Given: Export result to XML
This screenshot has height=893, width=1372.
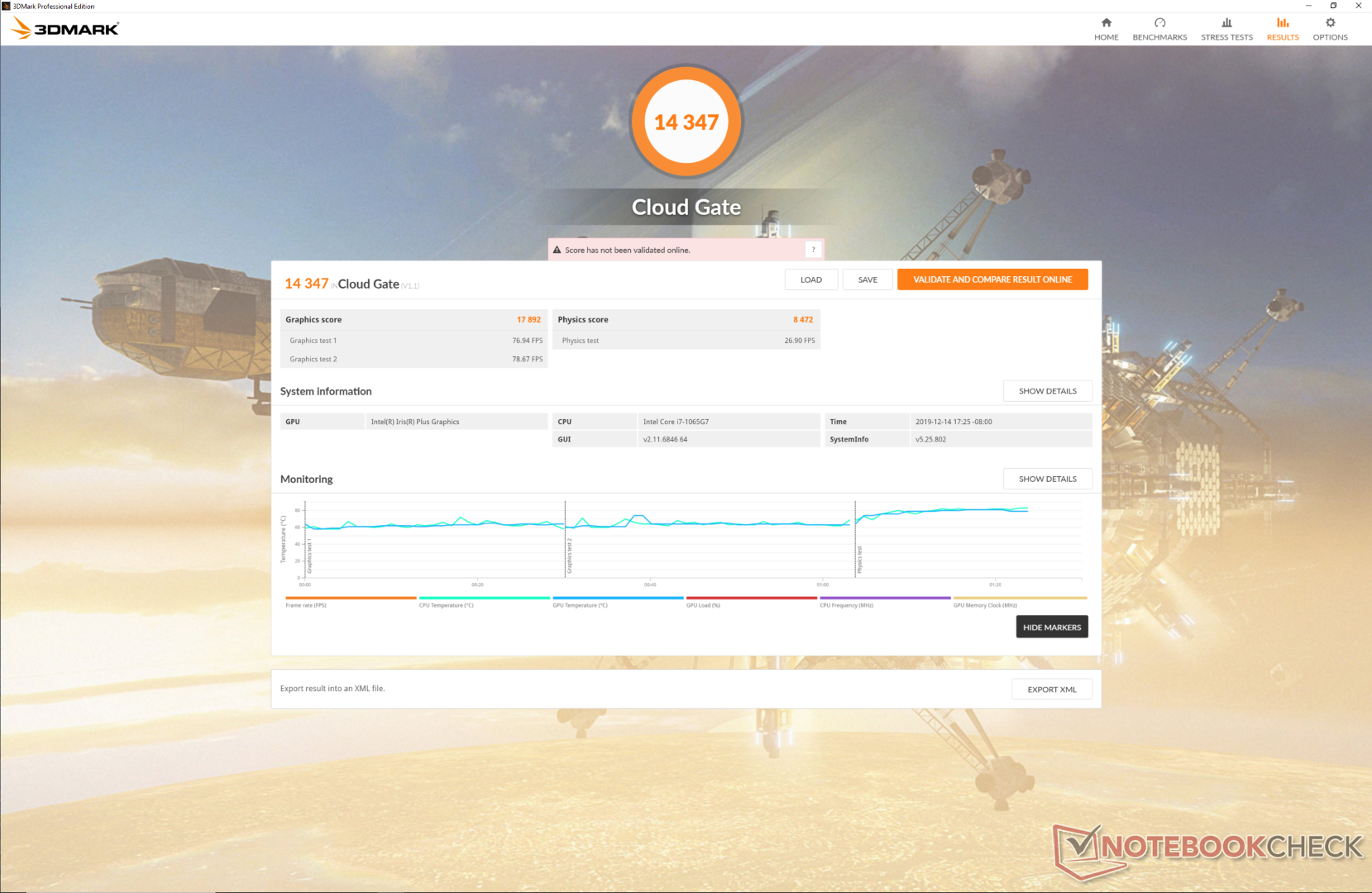Looking at the screenshot, I should click(x=1051, y=690).
